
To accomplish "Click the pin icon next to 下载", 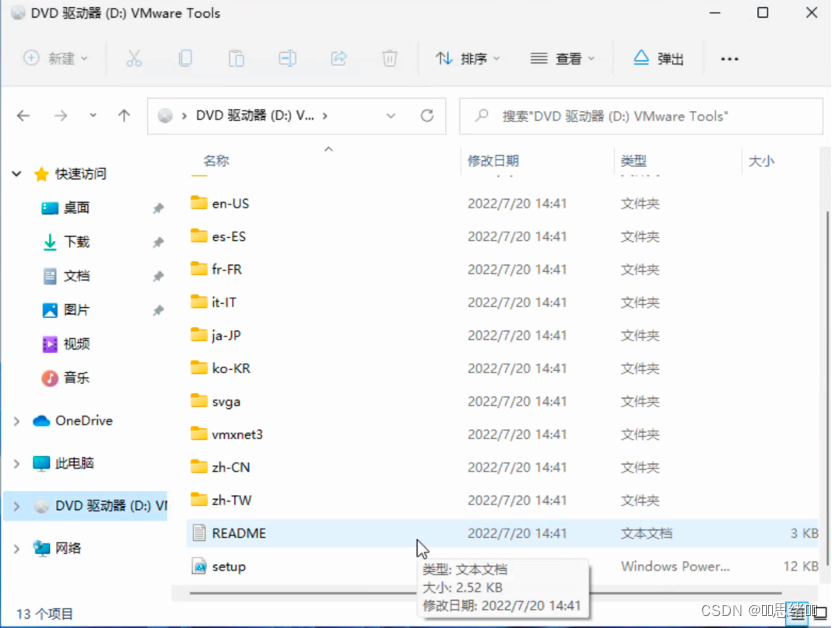I will (158, 242).
